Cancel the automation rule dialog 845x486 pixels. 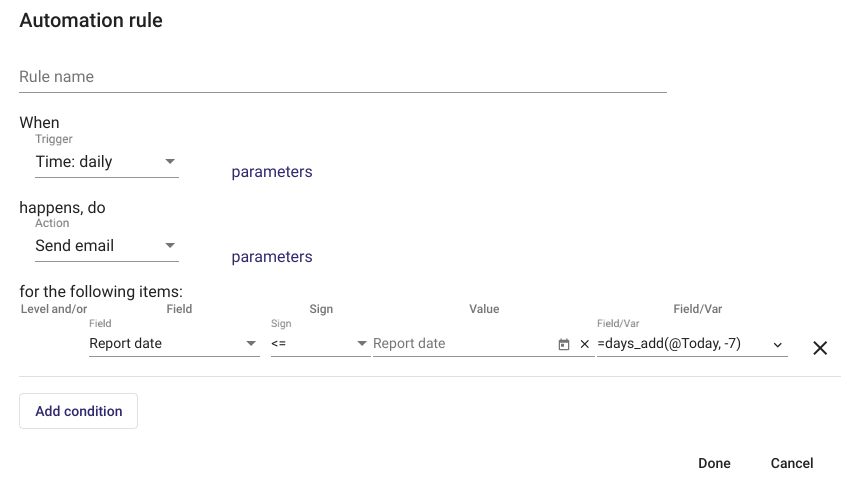(x=792, y=463)
